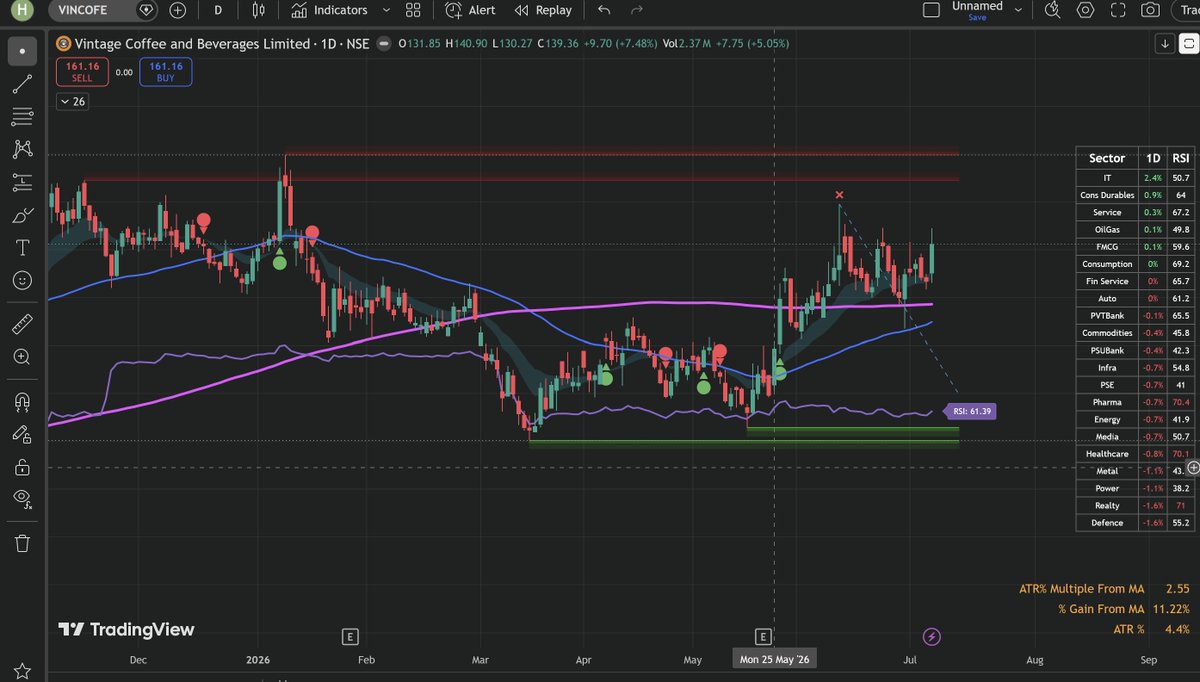Hide all drawings with eye icon
The height and width of the screenshot is (682, 1200).
click(x=22, y=498)
